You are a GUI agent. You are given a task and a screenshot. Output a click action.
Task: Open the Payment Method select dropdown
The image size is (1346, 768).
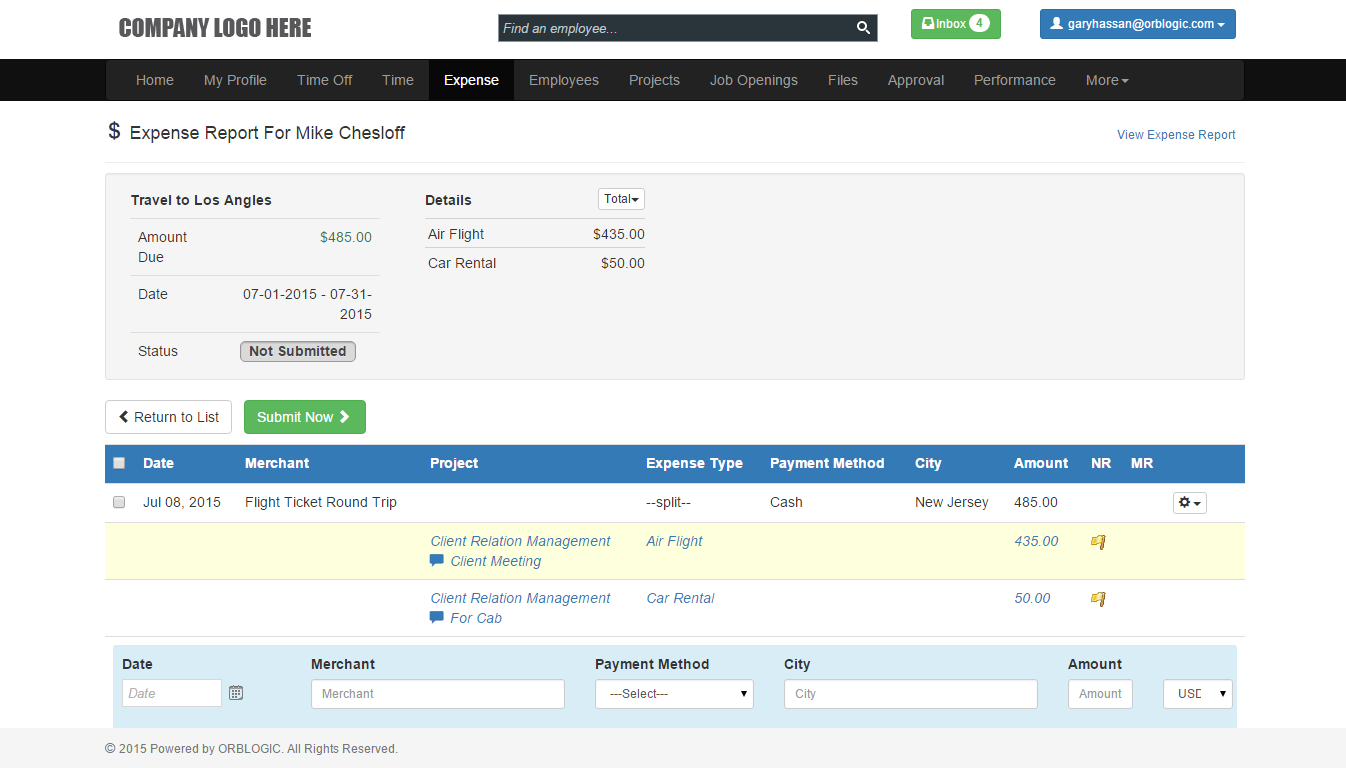[x=674, y=694]
